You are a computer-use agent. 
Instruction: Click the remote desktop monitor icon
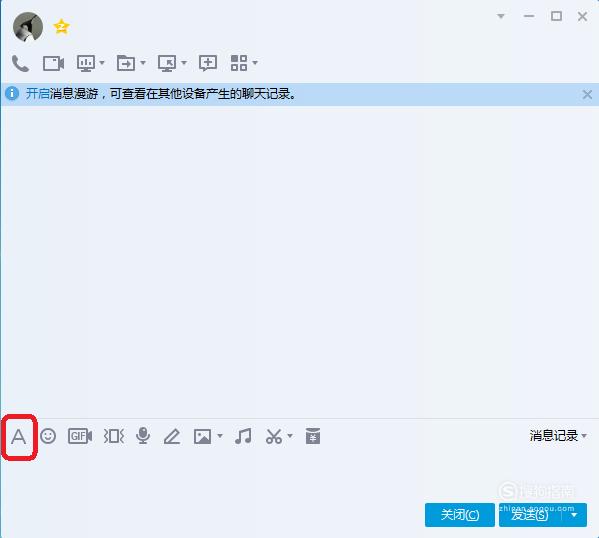(167, 63)
